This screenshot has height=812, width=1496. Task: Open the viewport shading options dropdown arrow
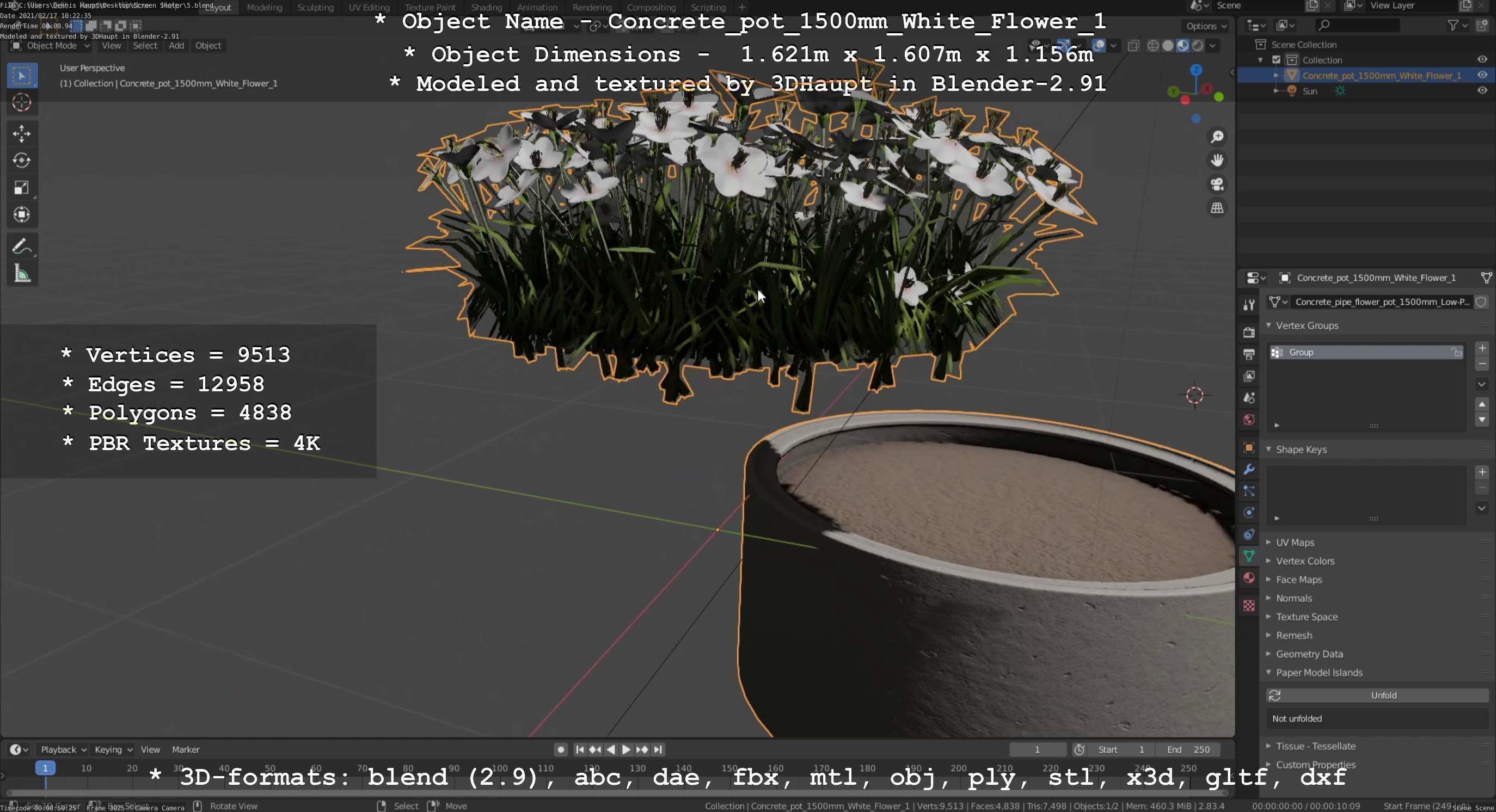pyautogui.click(x=1212, y=46)
